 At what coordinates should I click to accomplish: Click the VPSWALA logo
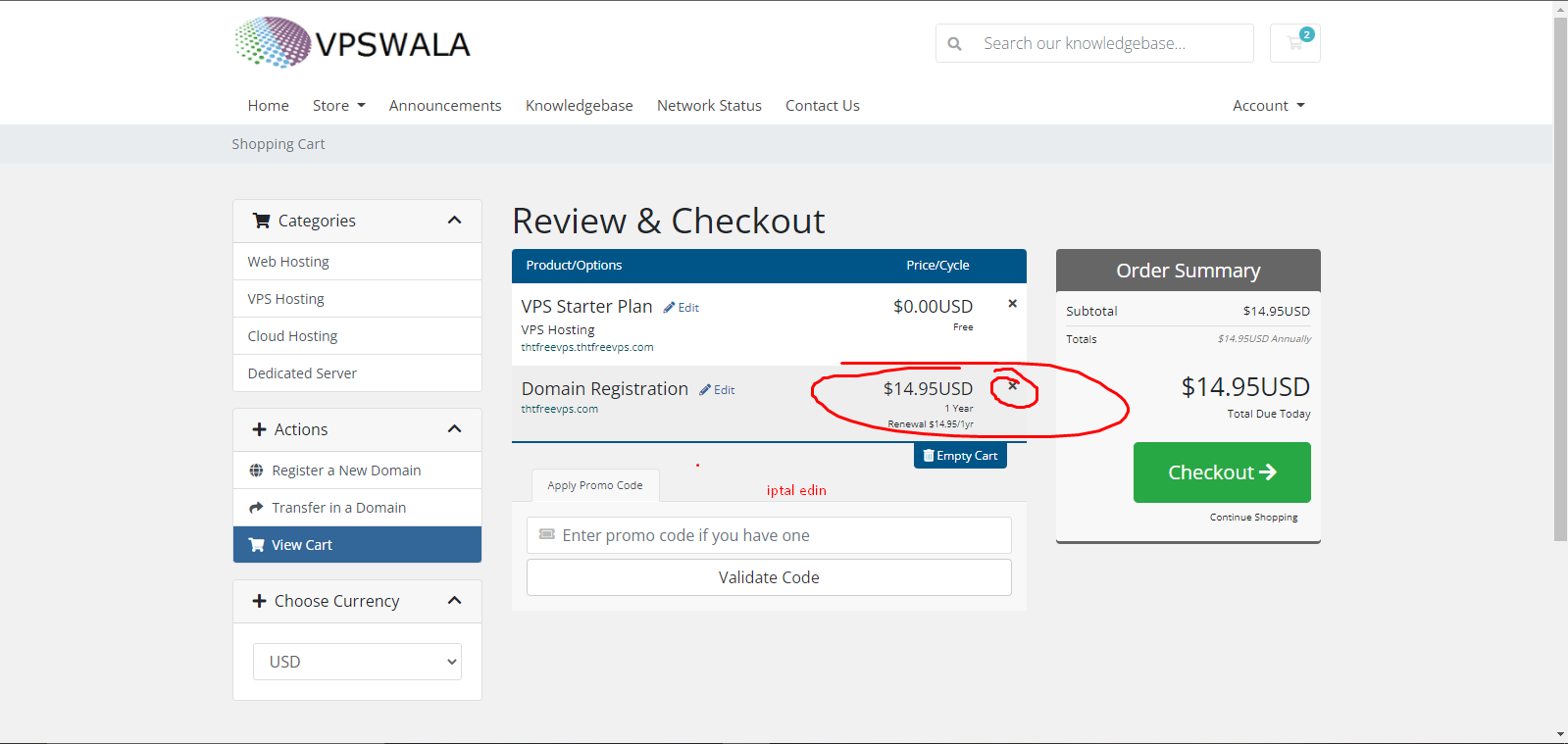tap(353, 43)
